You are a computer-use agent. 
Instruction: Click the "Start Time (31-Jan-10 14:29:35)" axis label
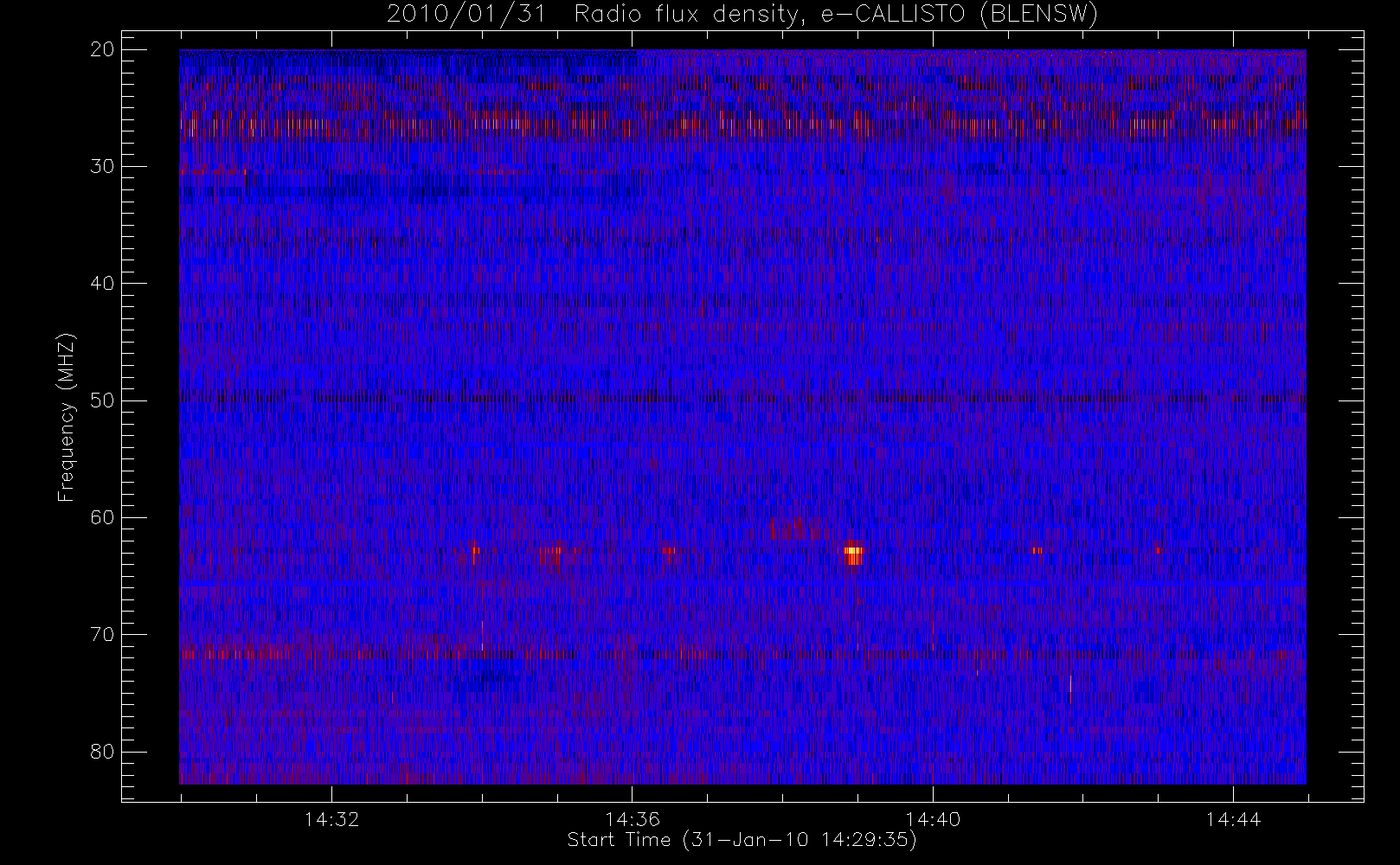pos(742,840)
